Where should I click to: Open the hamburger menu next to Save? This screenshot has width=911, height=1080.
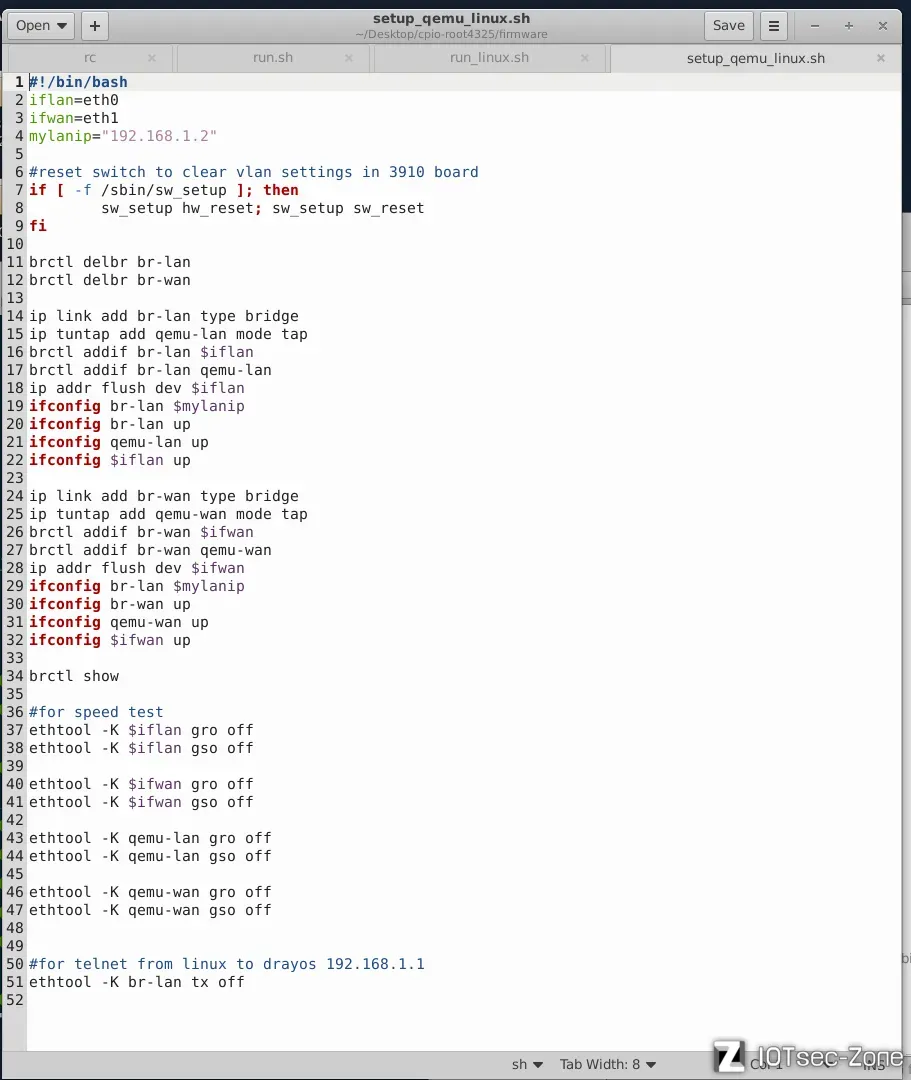773,26
